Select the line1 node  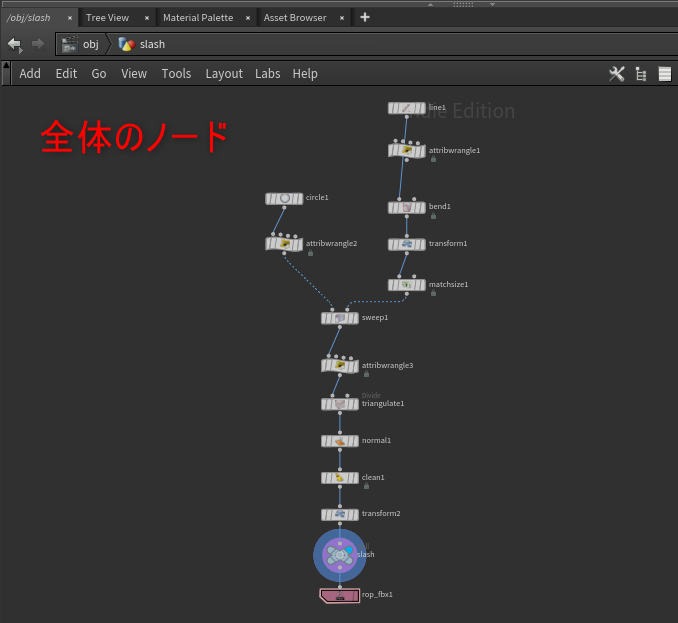pos(406,108)
